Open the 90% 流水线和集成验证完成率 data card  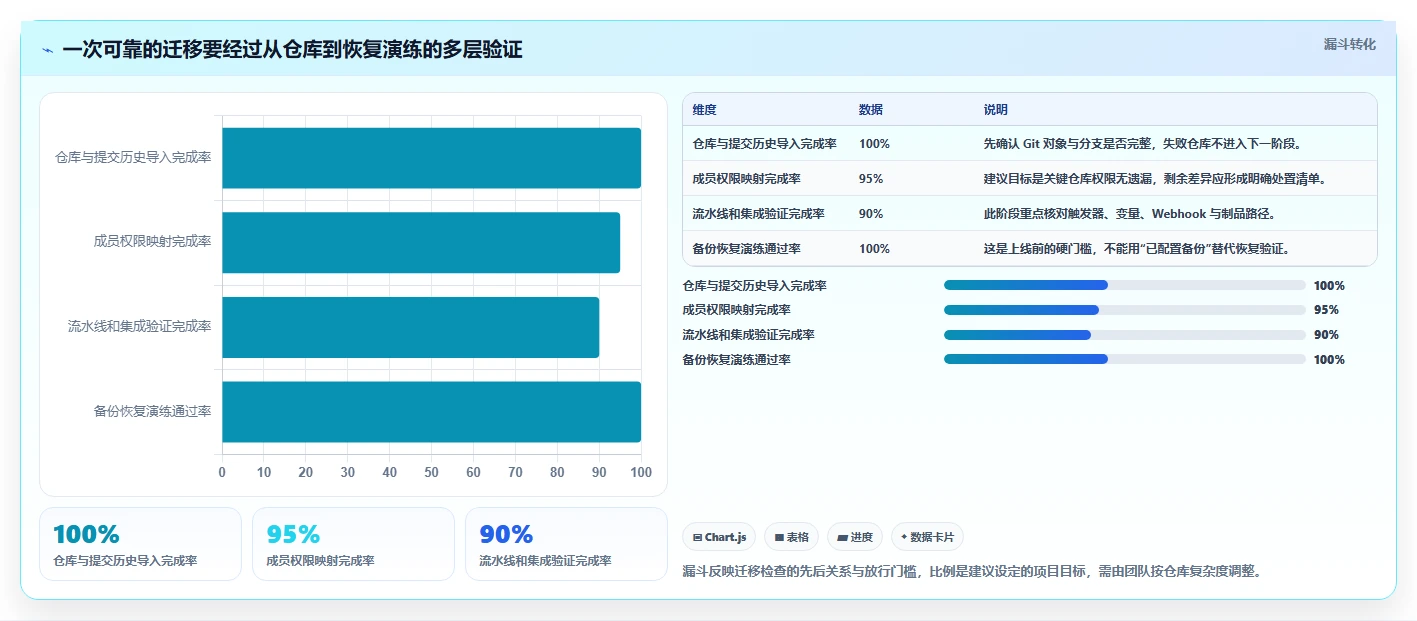(x=566, y=544)
